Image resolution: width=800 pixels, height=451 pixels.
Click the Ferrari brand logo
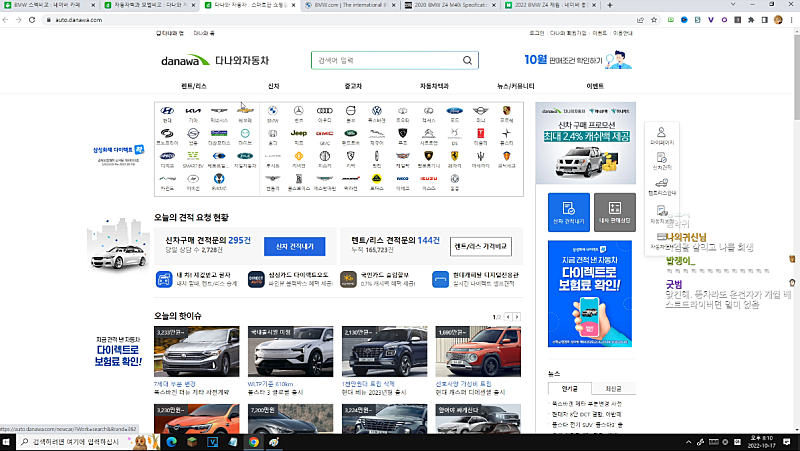pyautogui.click(x=455, y=157)
